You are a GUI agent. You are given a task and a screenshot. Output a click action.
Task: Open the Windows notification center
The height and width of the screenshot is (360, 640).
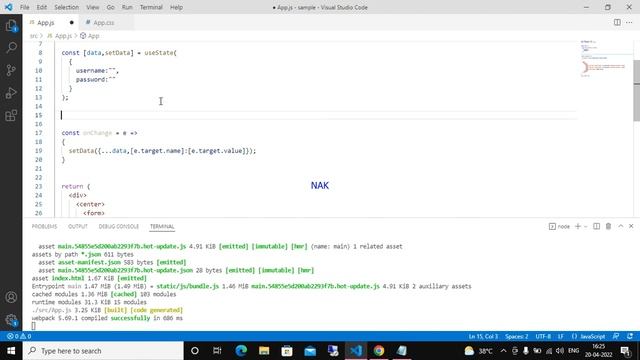pos(626,351)
